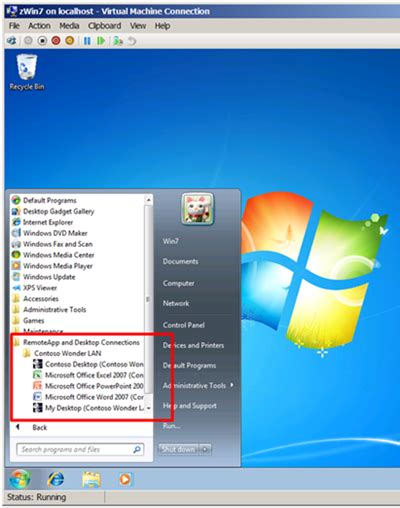Click the programs list scroll down arrow
The height and width of the screenshot is (508, 400).
point(149,408)
